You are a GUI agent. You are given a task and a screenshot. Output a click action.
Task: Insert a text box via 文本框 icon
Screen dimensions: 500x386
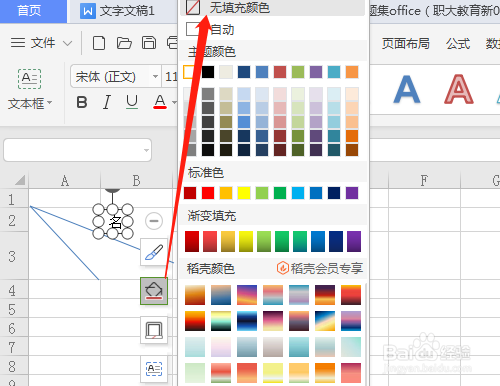[x=29, y=79]
